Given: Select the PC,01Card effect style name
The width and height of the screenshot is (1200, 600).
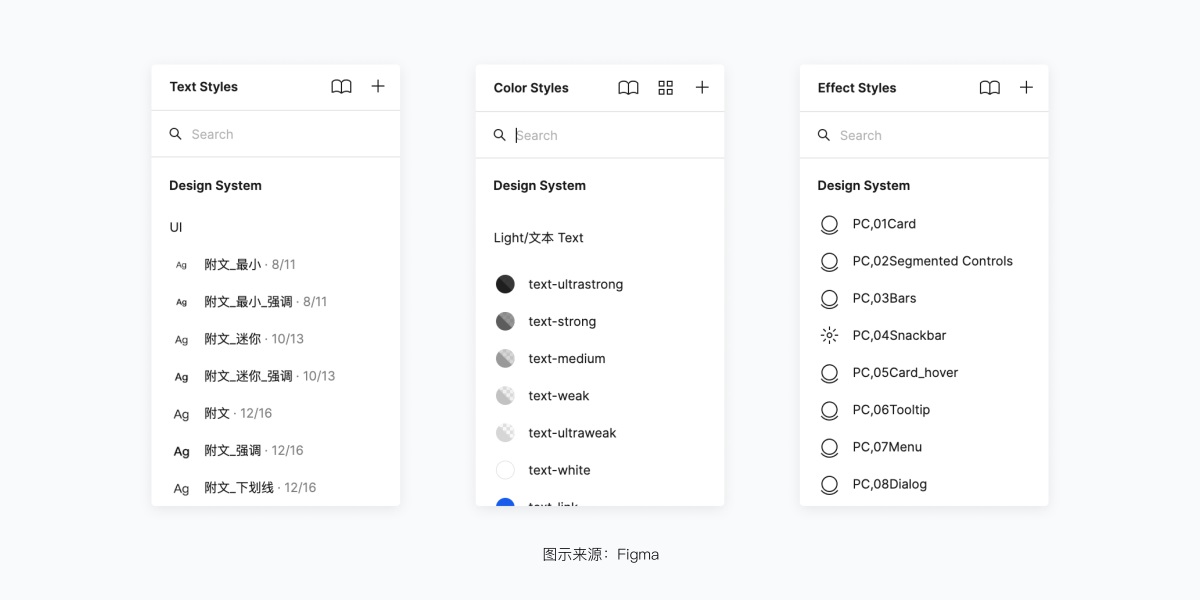Looking at the screenshot, I should 884,224.
